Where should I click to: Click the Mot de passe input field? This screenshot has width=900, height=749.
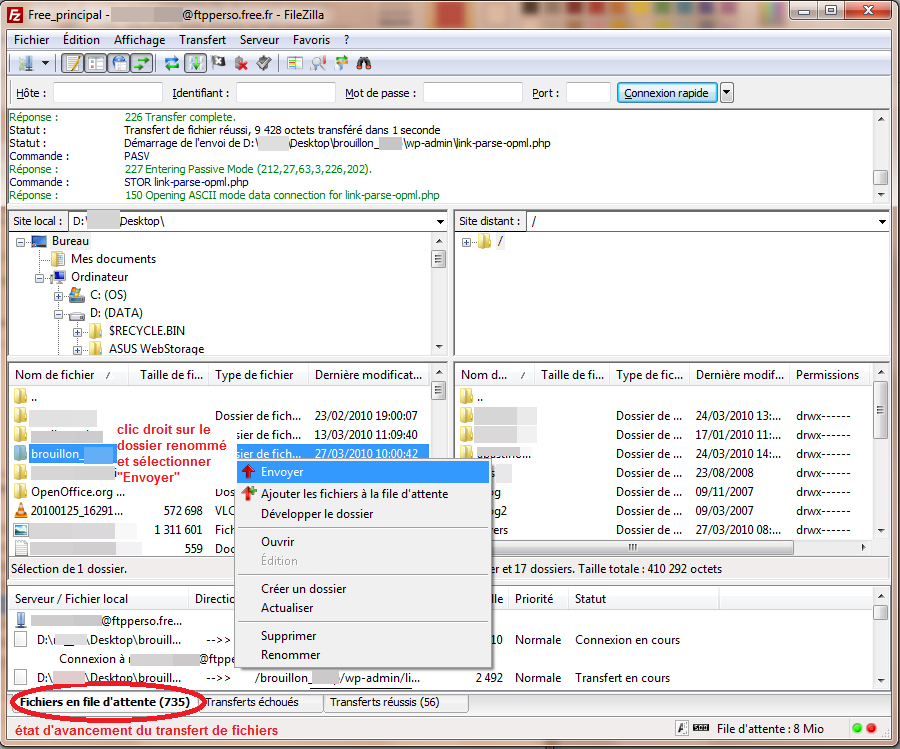click(x=472, y=93)
